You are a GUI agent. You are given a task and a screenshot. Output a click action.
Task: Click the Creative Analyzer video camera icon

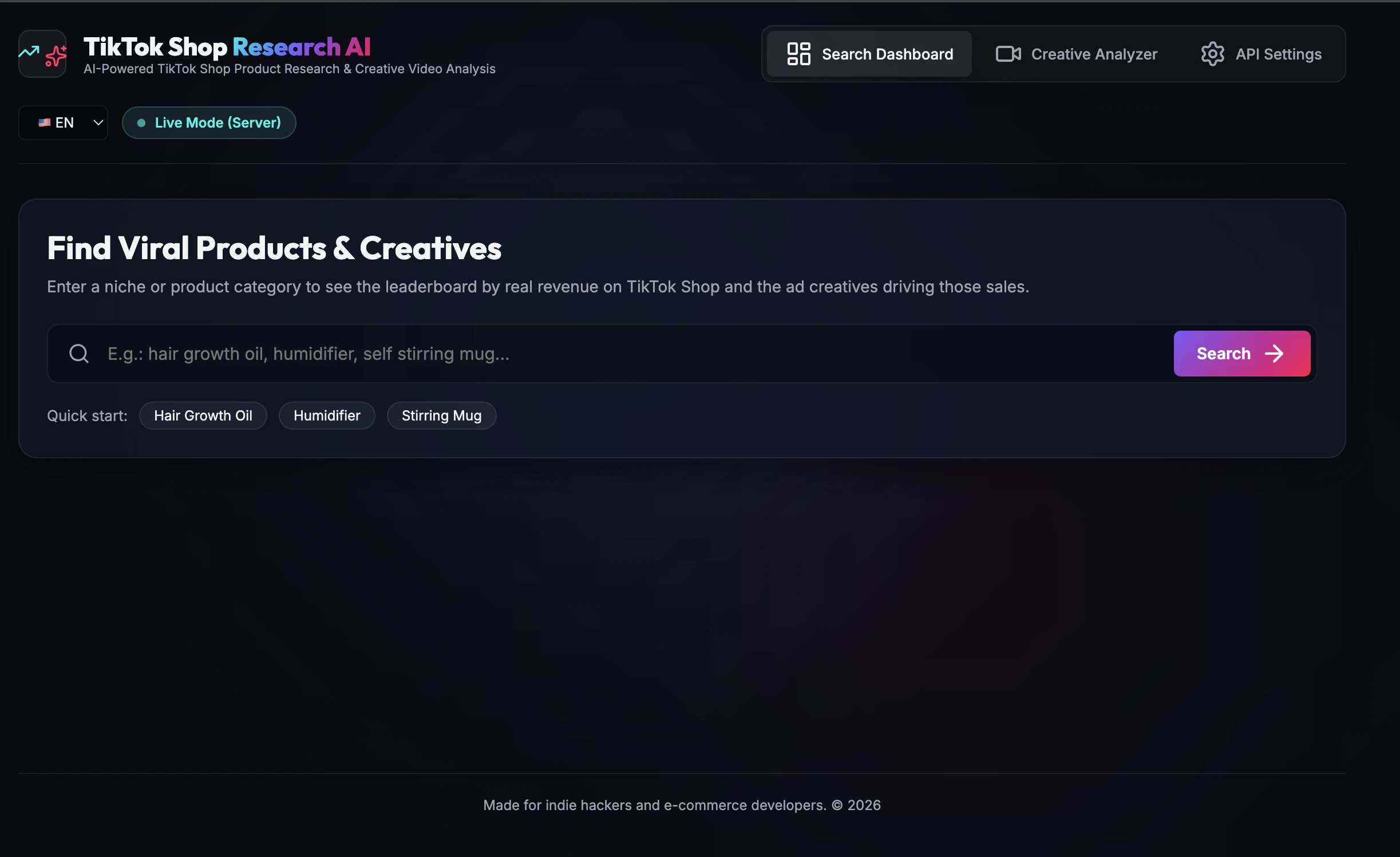(x=1008, y=54)
